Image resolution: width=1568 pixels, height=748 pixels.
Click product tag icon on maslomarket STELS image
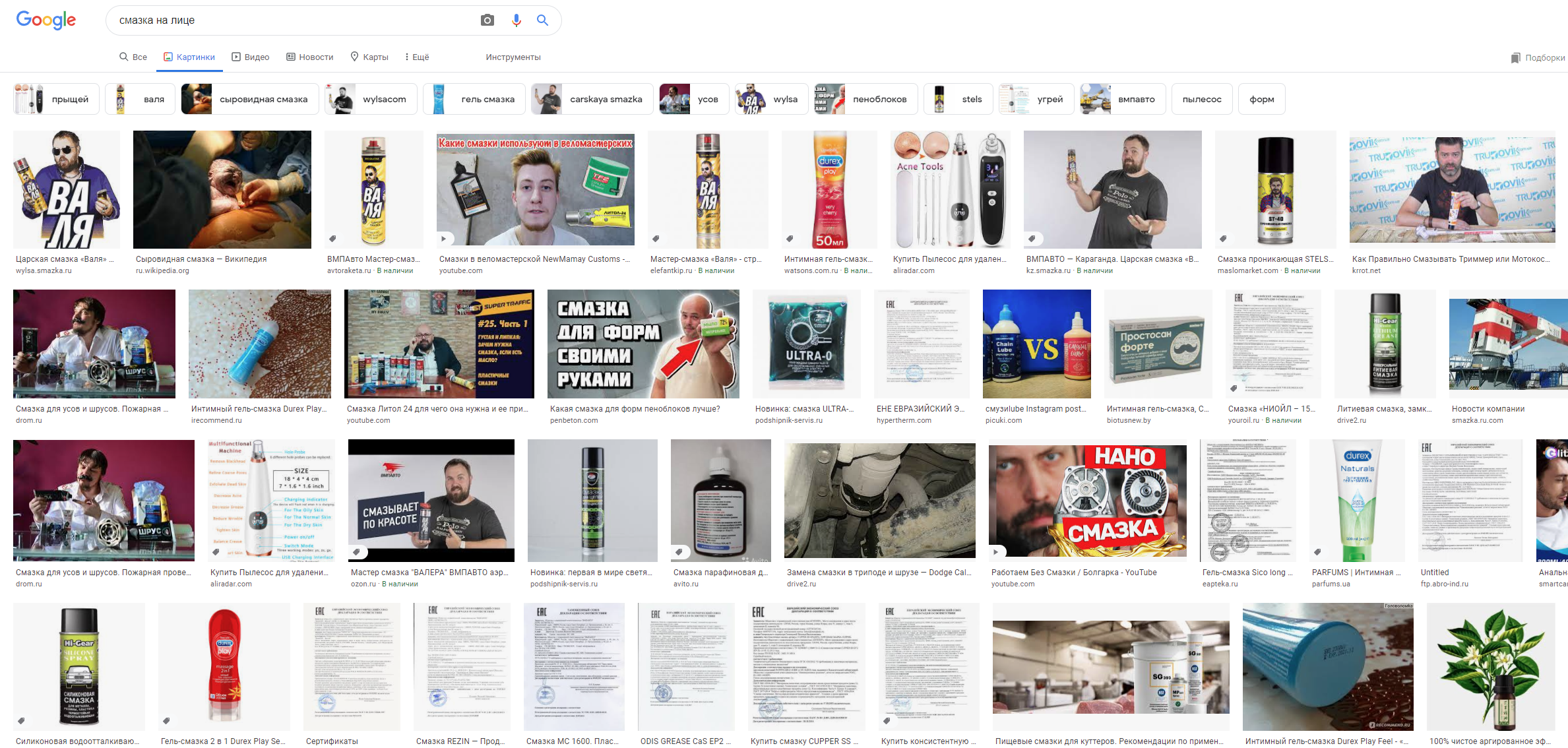coord(1223,239)
